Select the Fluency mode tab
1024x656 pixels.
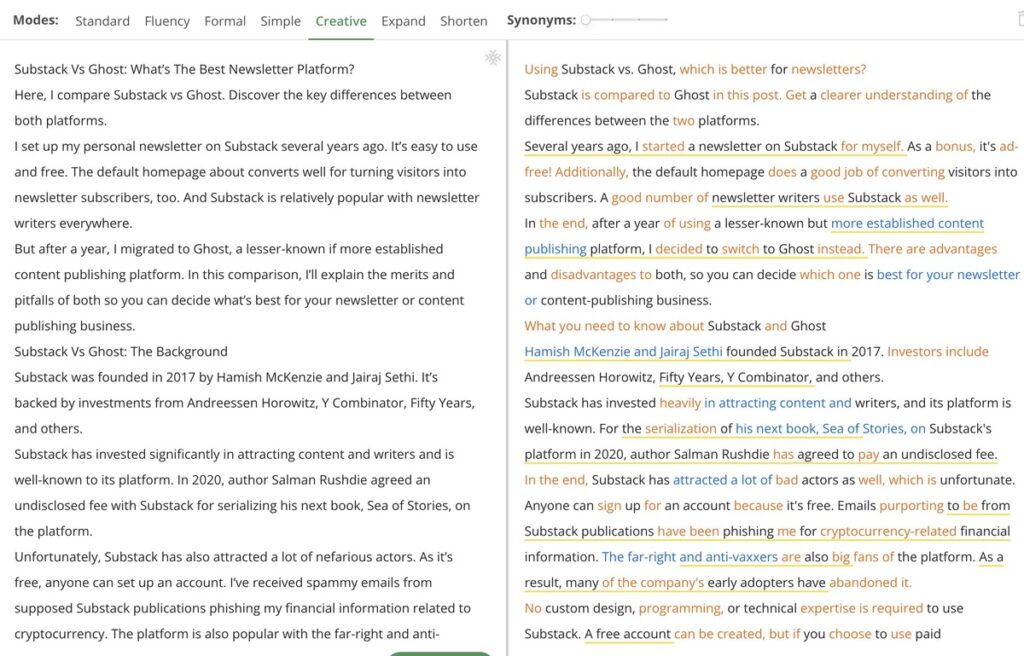point(167,21)
